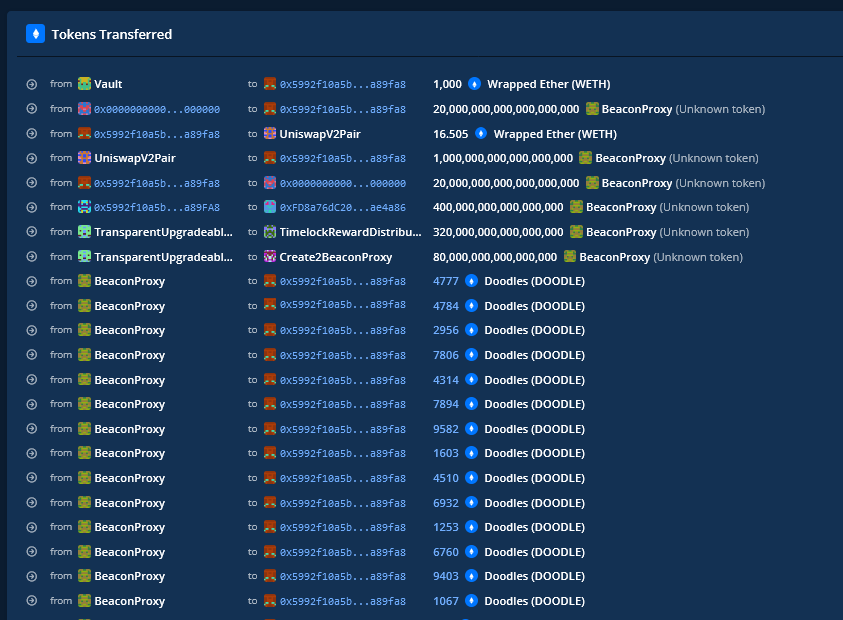Click the WETH token icon next to 1,000
Screen dimensions: 843x620
point(474,84)
